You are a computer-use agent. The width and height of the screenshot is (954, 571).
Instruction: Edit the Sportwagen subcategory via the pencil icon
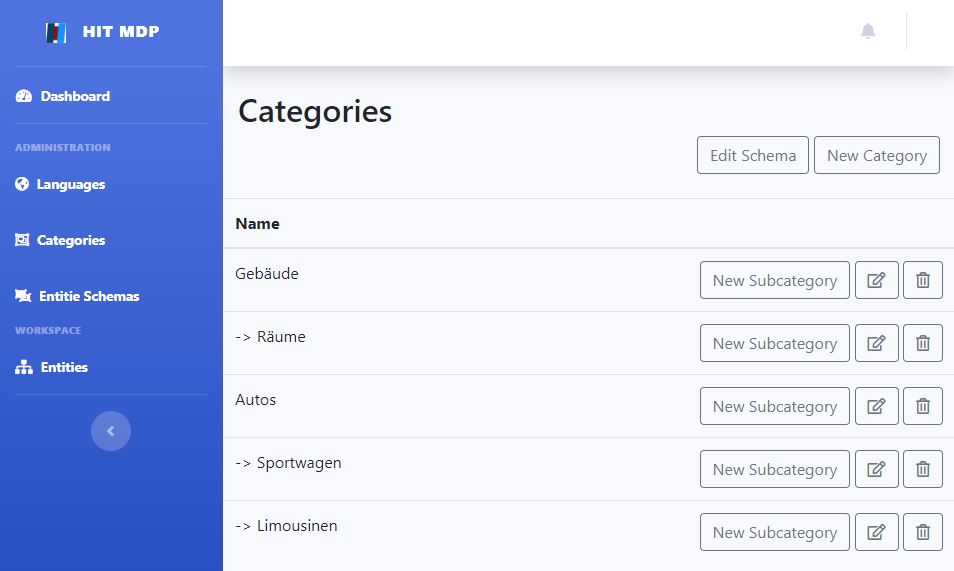[x=876, y=469]
